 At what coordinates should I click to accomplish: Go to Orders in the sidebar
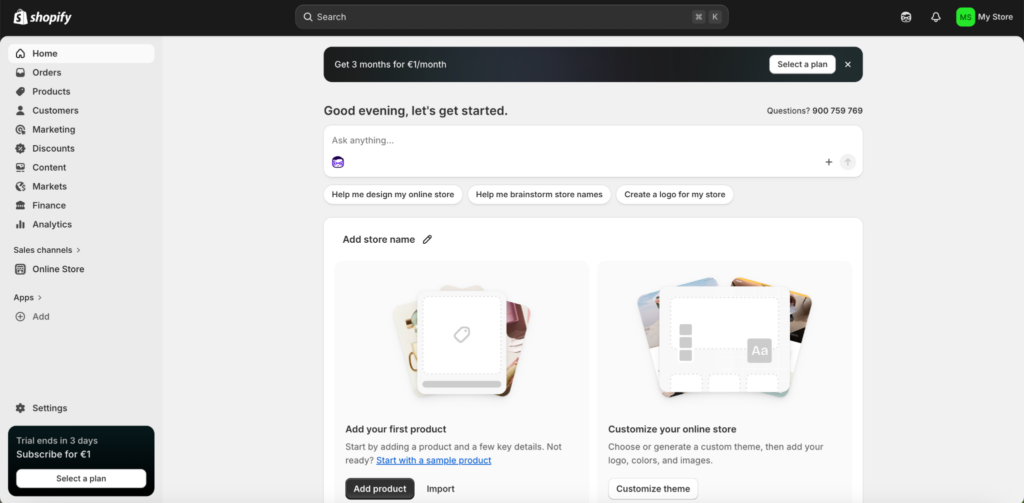click(46, 73)
